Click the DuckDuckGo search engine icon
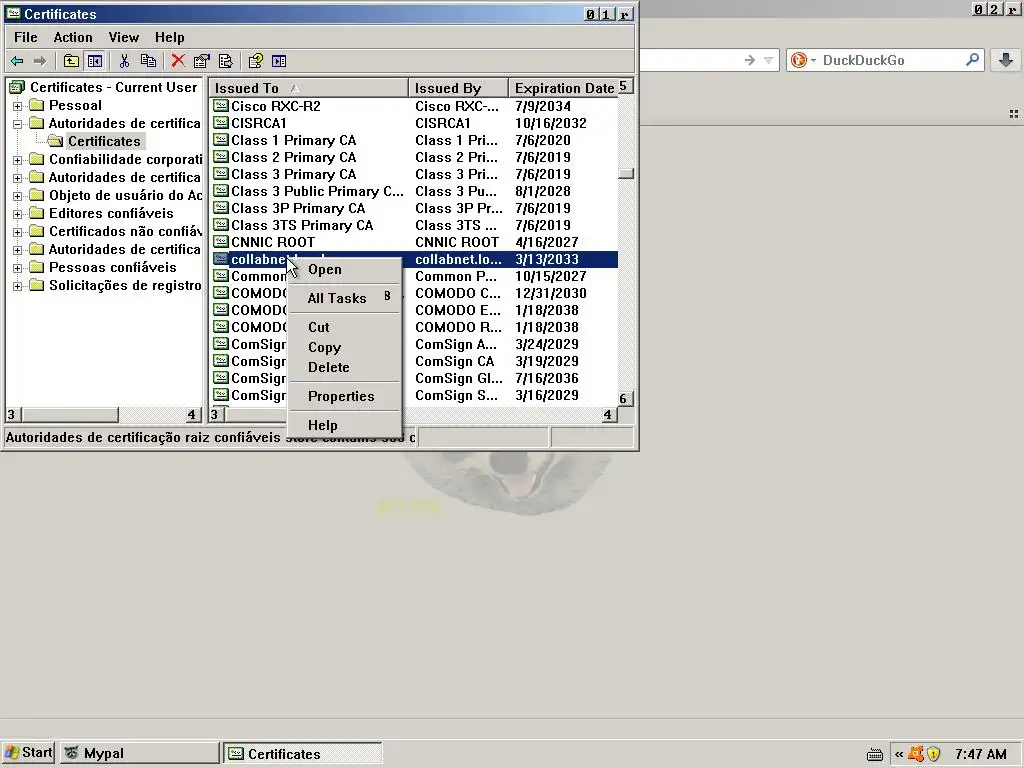 tap(799, 60)
